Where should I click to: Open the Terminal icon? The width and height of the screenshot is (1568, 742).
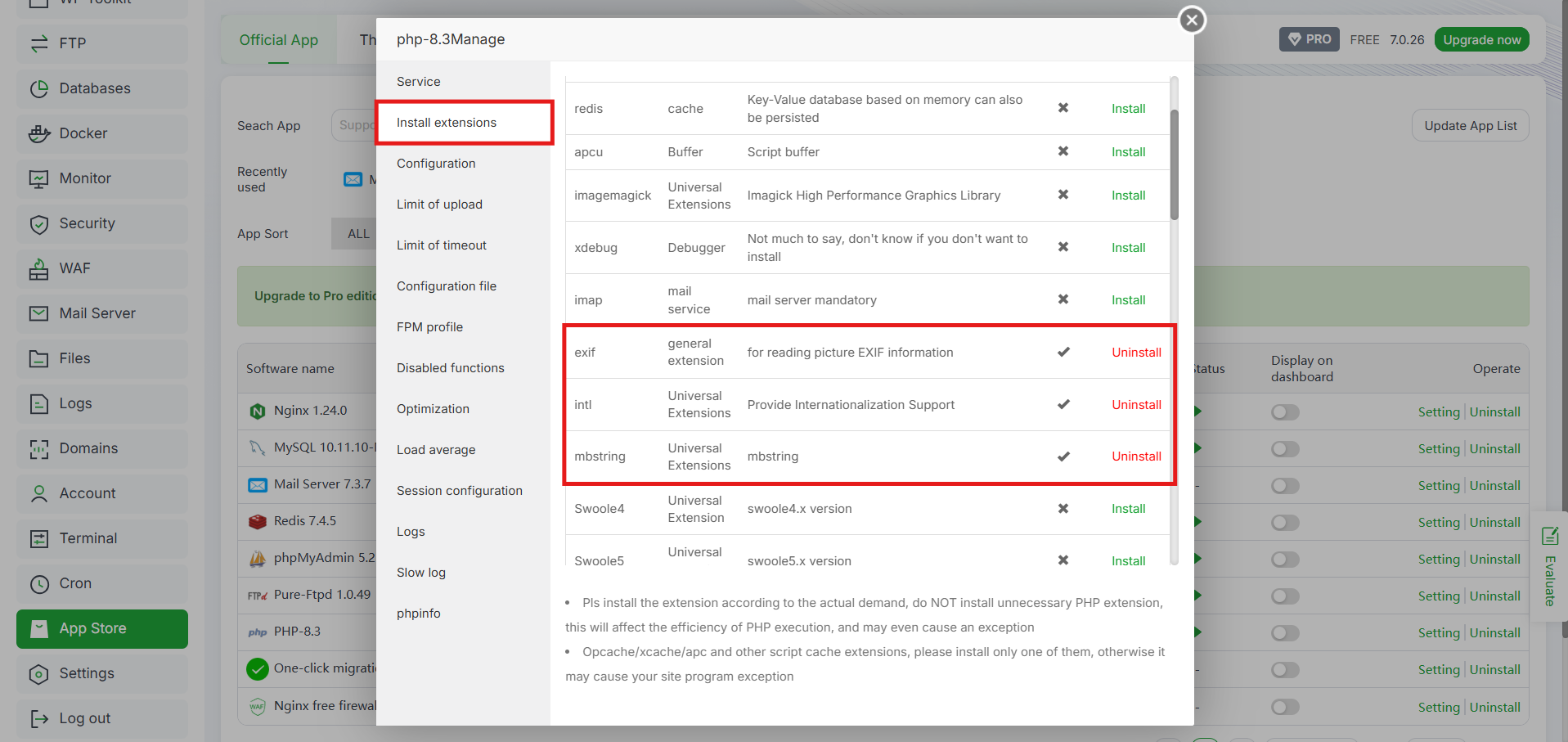pyautogui.click(x=38, y=538)
